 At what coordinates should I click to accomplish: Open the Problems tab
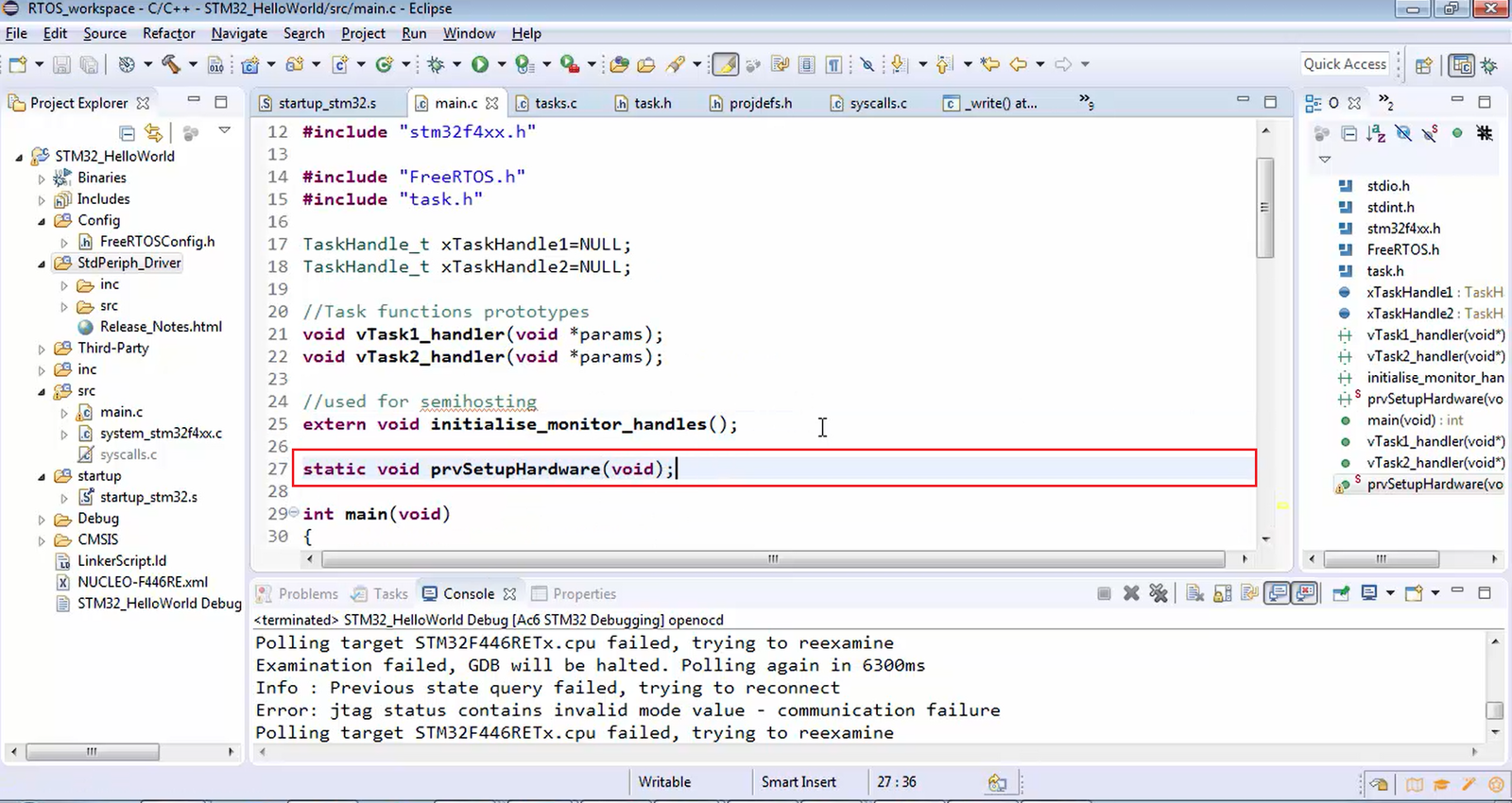tap(298, 593)
